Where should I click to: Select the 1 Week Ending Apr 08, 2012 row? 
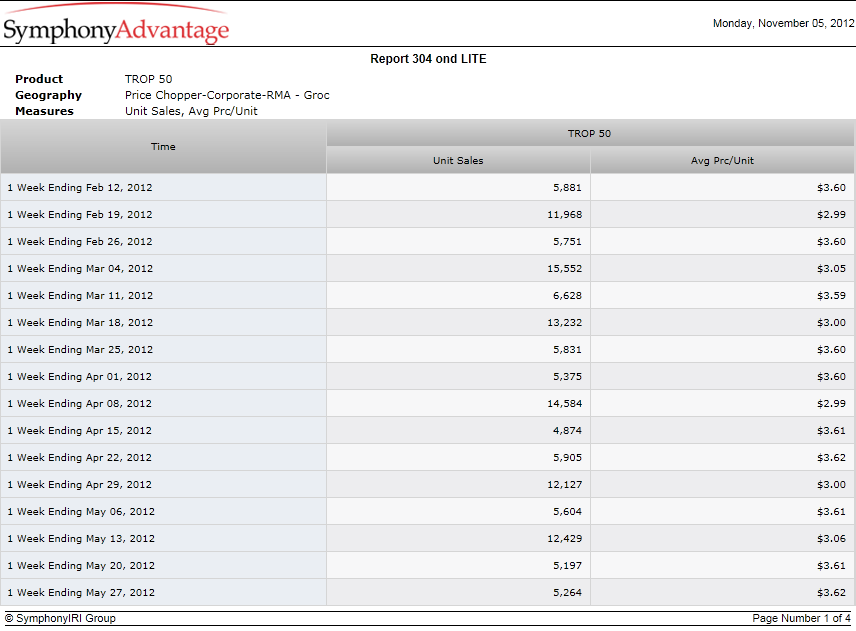click(427, 403)
